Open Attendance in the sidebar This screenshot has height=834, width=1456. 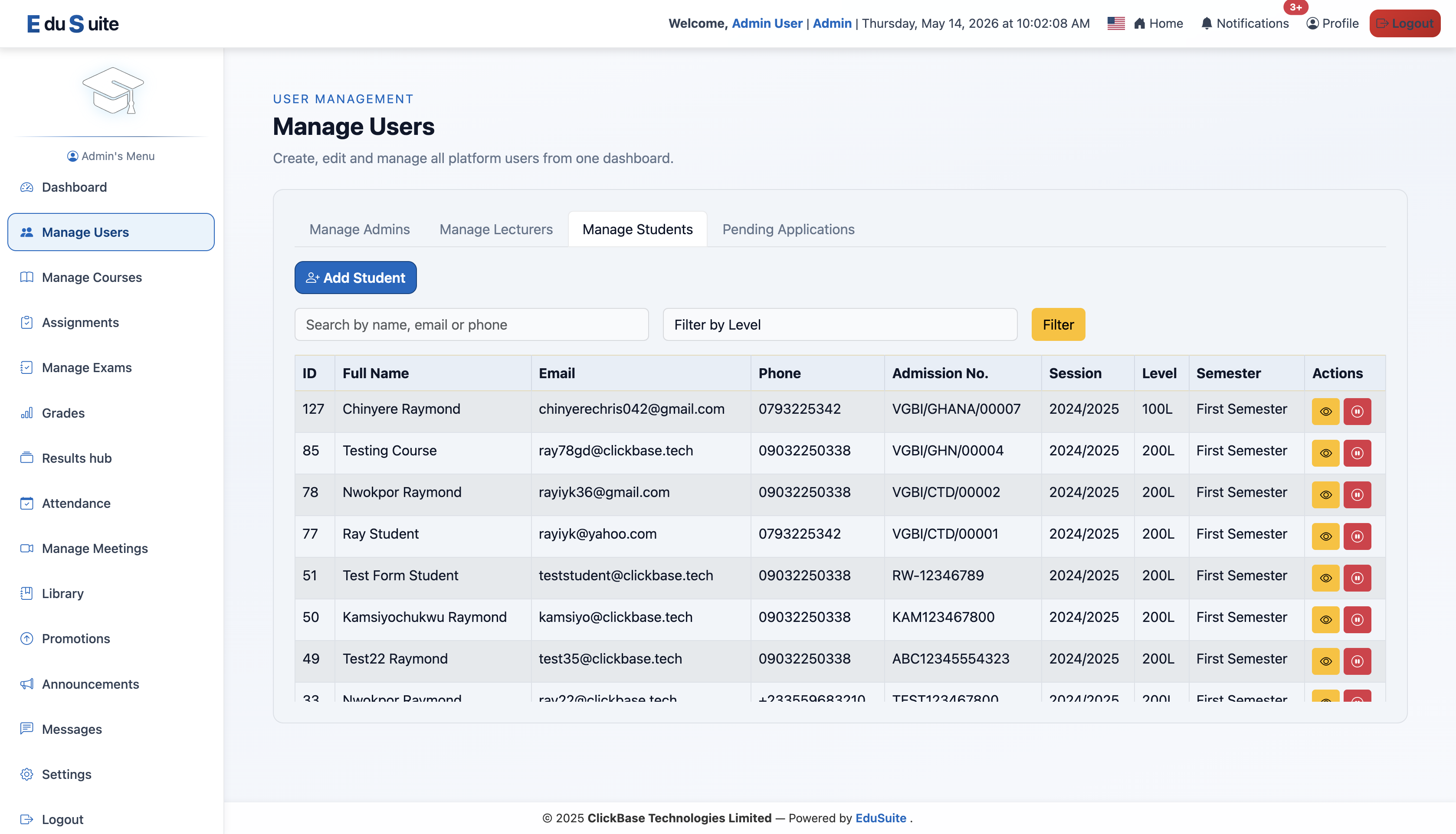pos(111,503)
